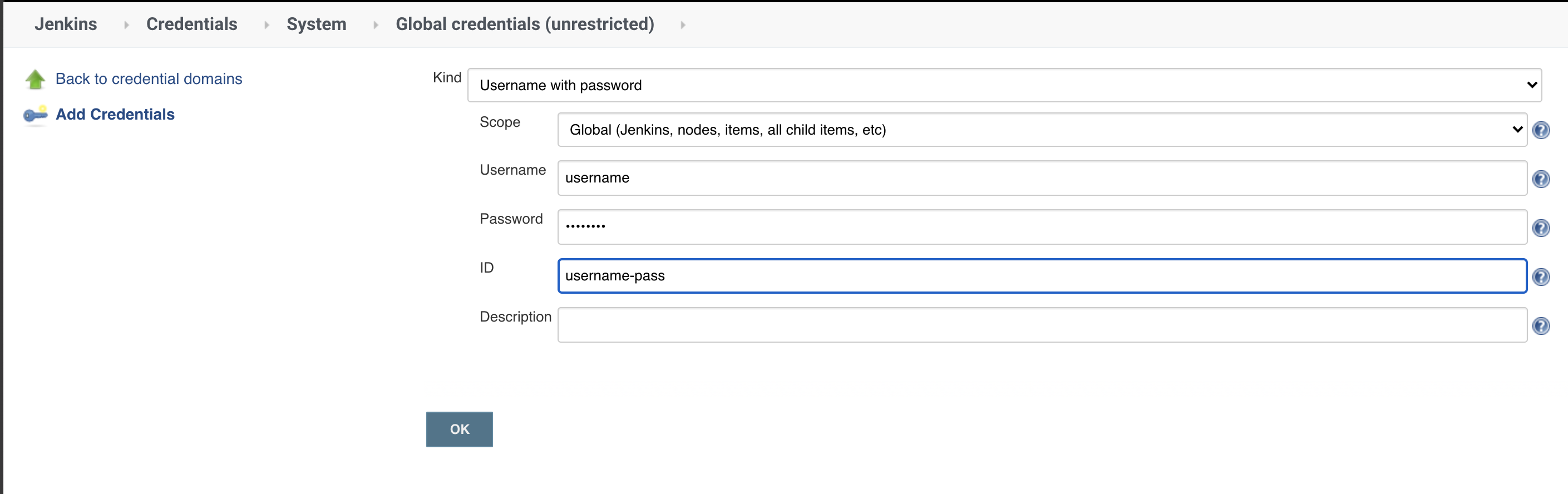Expand the Global credentials breadcrumb arrow
Image resolution: width=1568 pixels, height=494 pixels.
[x=683, y=25]
